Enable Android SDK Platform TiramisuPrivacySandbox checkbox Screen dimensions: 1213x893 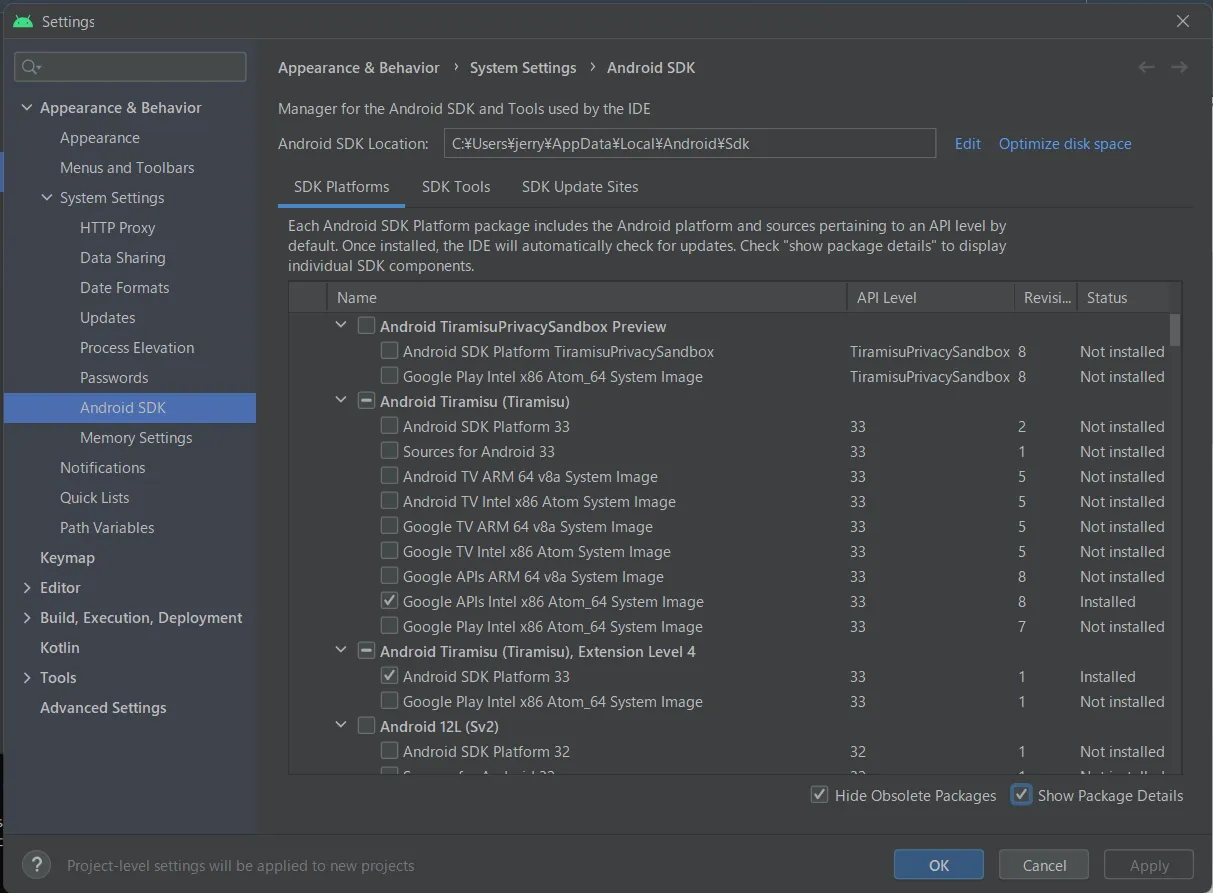(389, 351)
